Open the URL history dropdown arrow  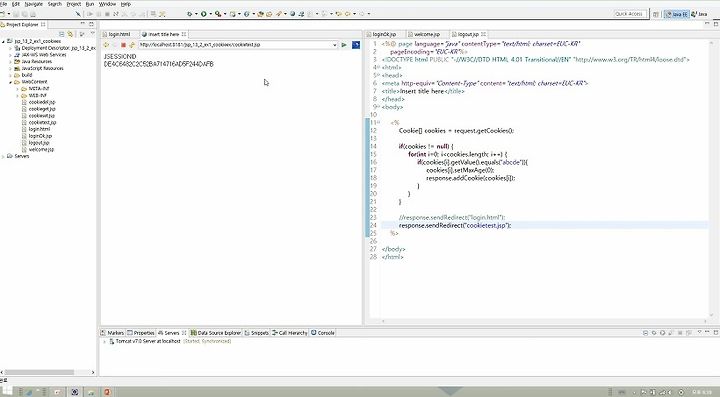[x=335, y=45]
